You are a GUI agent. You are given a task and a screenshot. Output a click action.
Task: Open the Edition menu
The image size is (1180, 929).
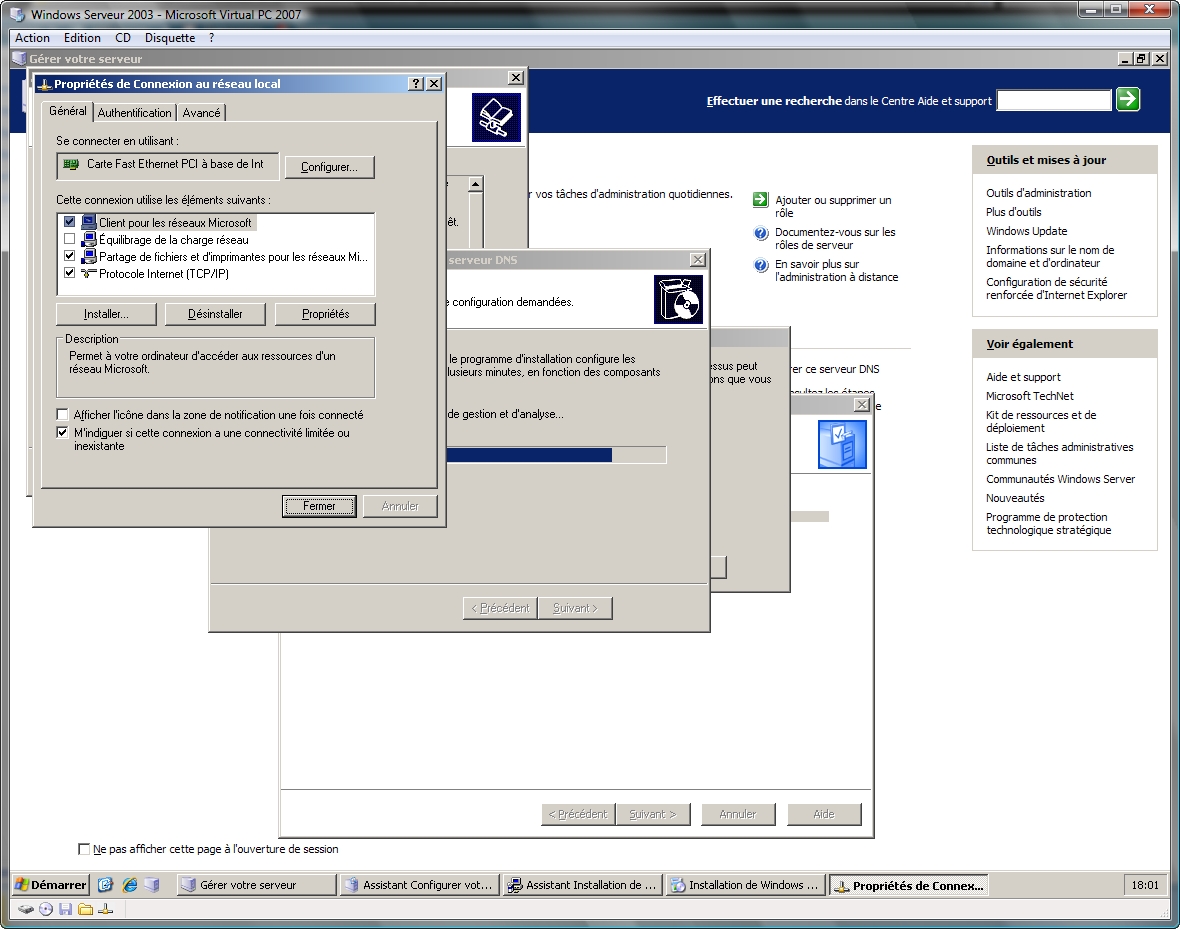click(82, 38)
